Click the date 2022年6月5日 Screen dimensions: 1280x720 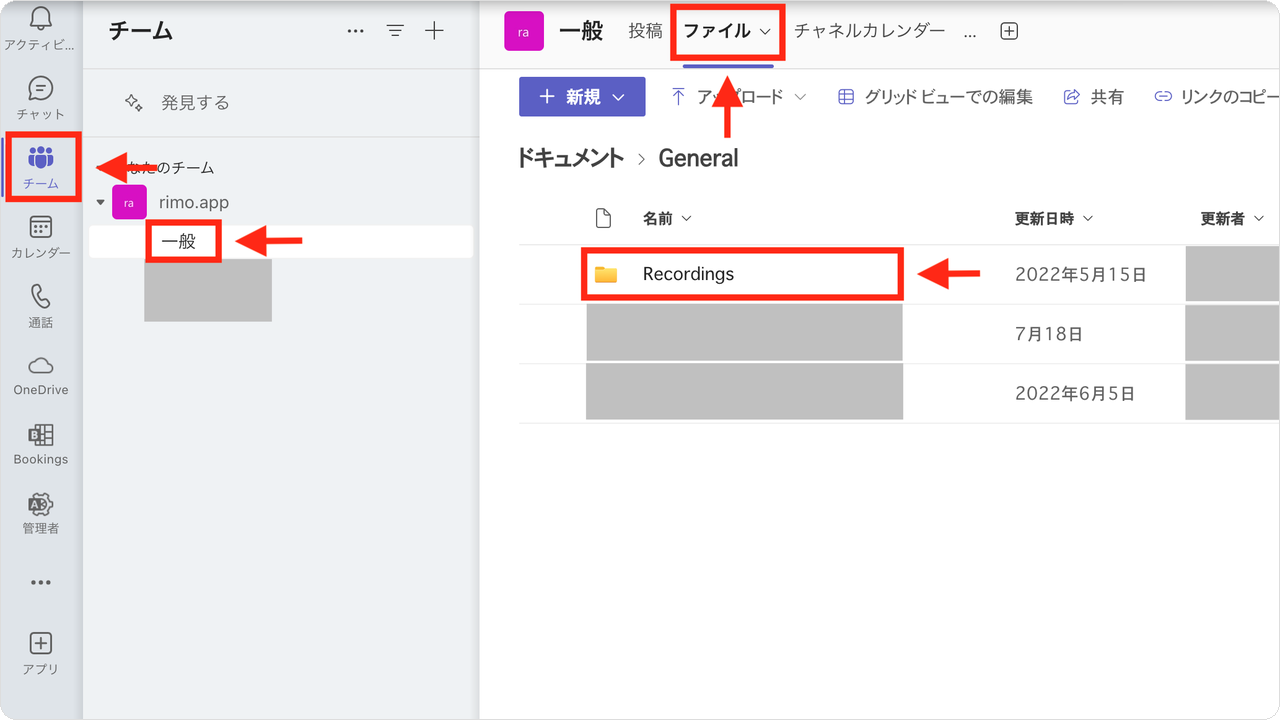(x=1075, y=394)
